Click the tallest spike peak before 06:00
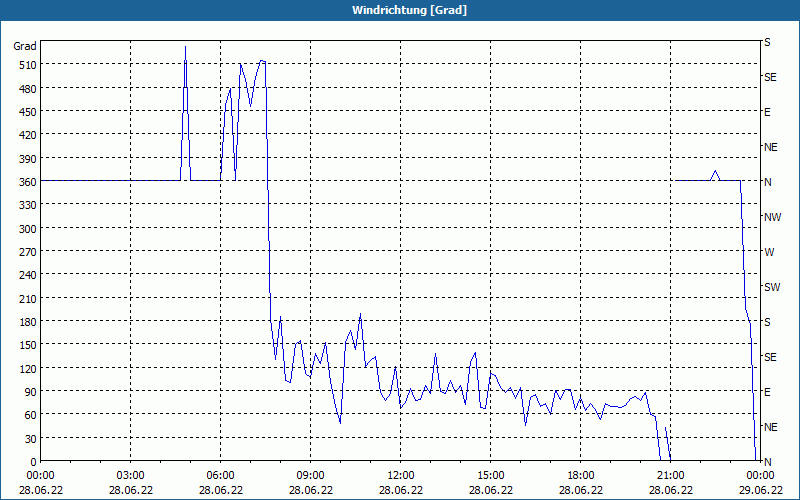Image resolution: width=800 pixels, height=500 pixels. click(185, 47)
